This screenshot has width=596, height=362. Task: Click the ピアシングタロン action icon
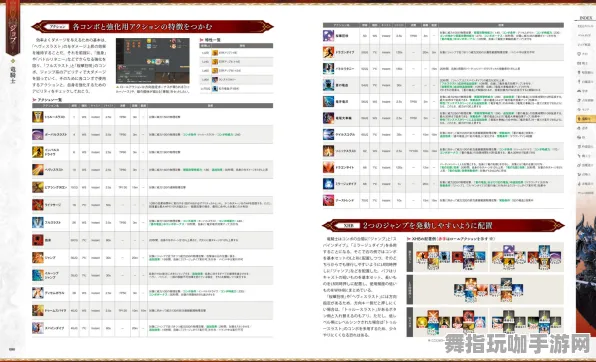[38, 187]
